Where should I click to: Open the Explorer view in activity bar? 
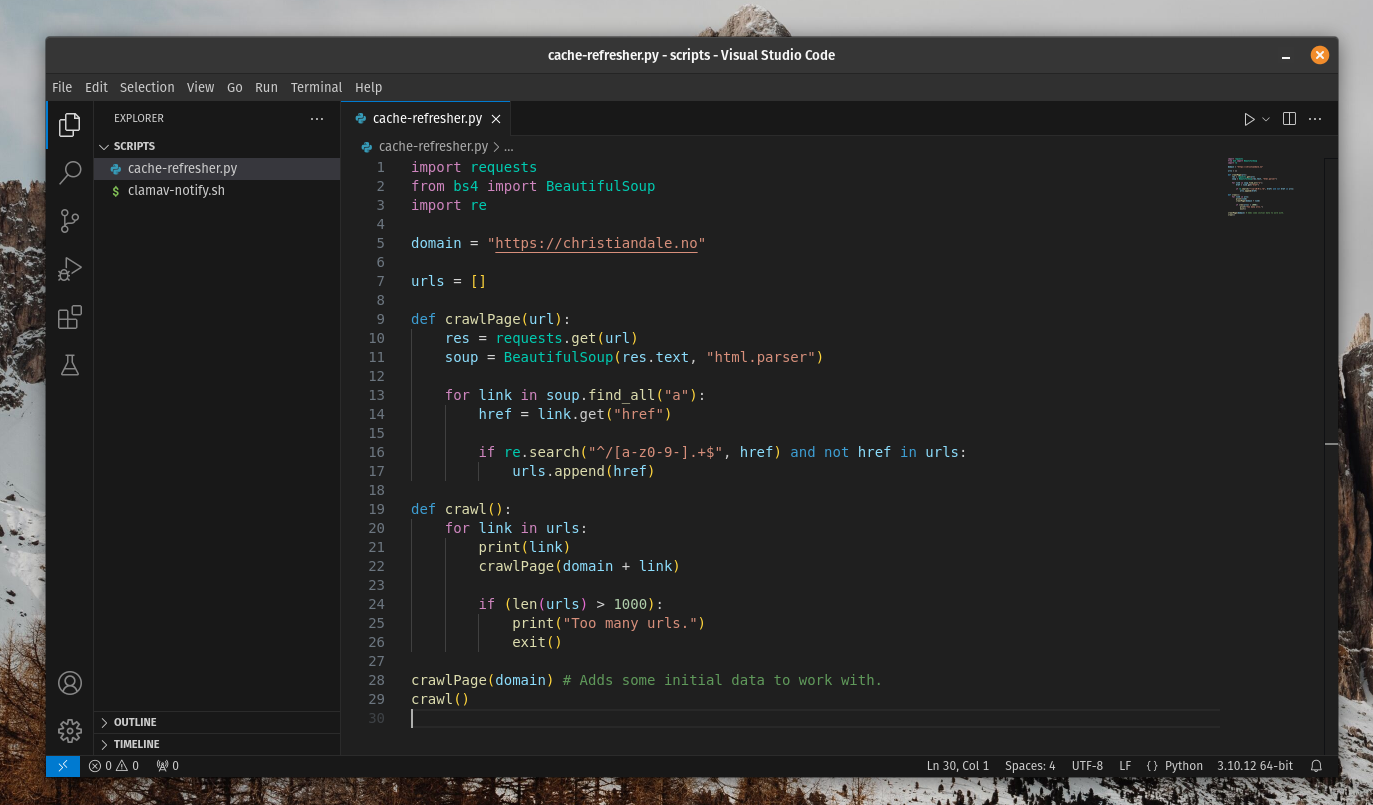tap(69, 125)
